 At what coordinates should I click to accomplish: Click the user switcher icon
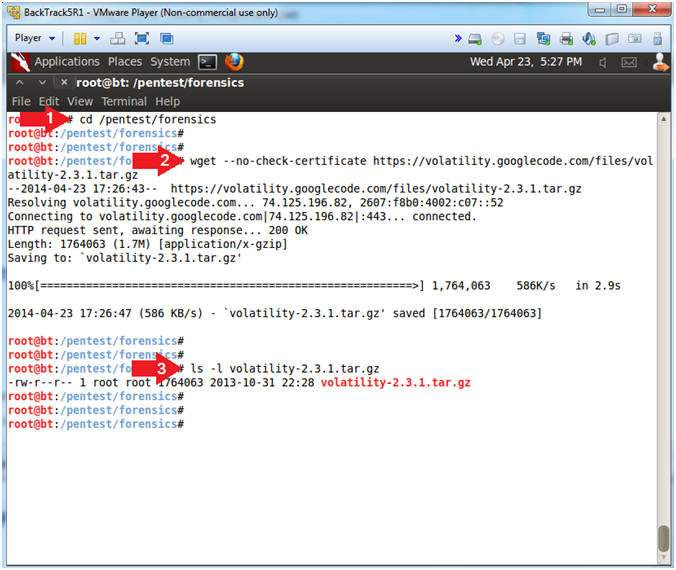click(x=660, y=62)
